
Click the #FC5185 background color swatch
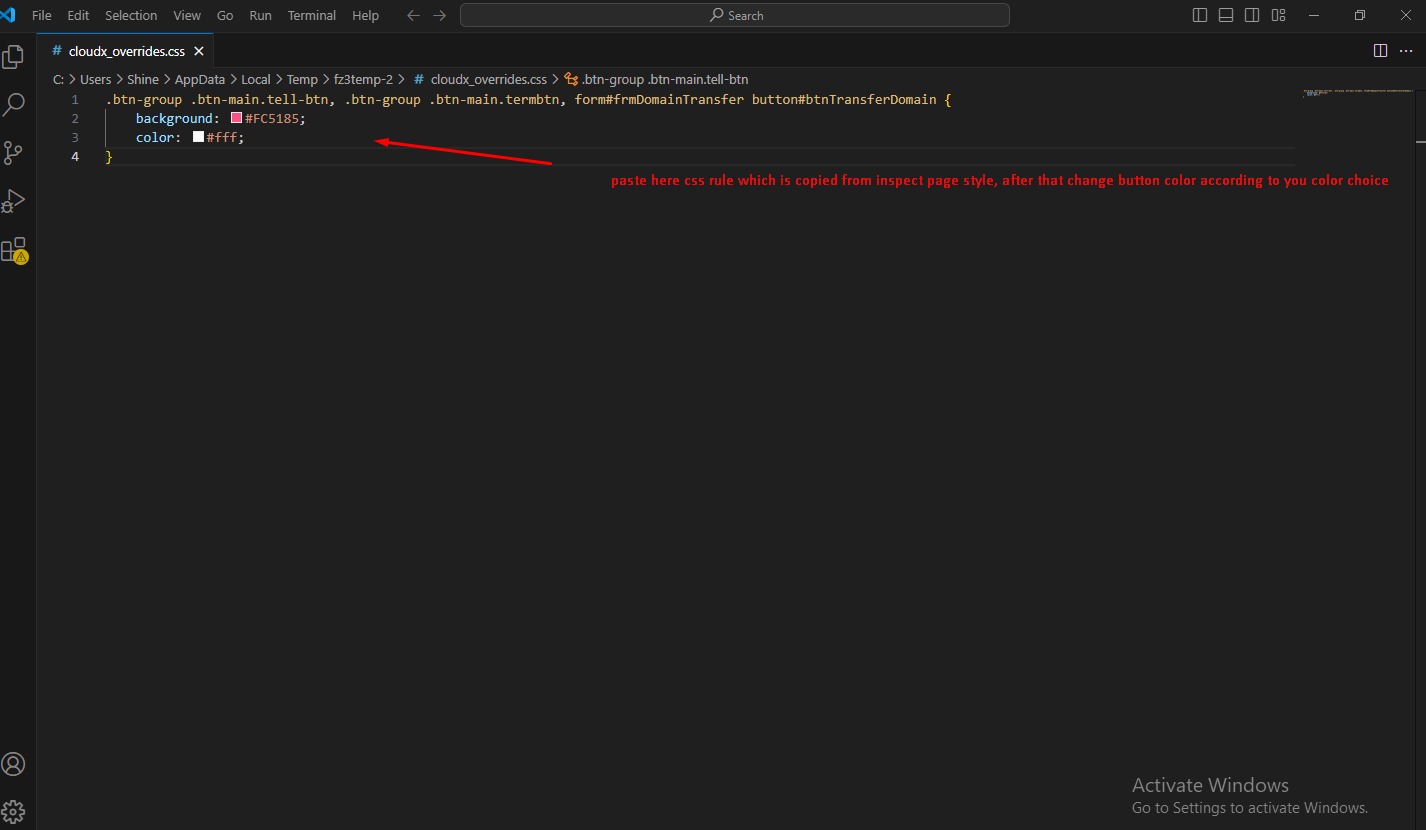coord(237,118)
